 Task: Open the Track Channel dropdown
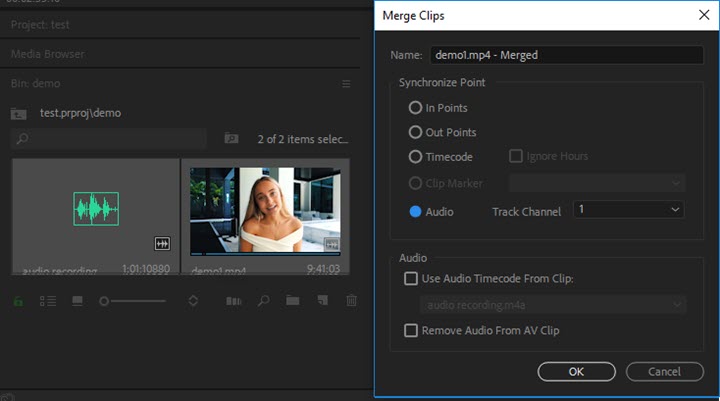[x=629, y=210]
